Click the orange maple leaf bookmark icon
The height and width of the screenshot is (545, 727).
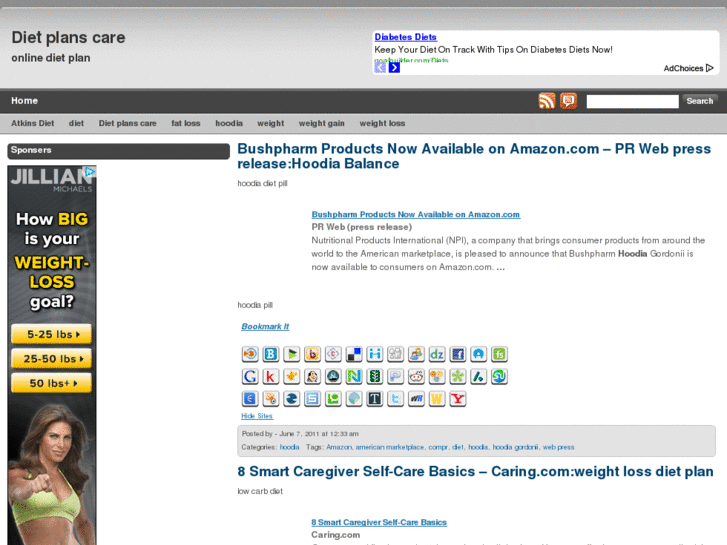pyautogui.click(x=292, y=376)
